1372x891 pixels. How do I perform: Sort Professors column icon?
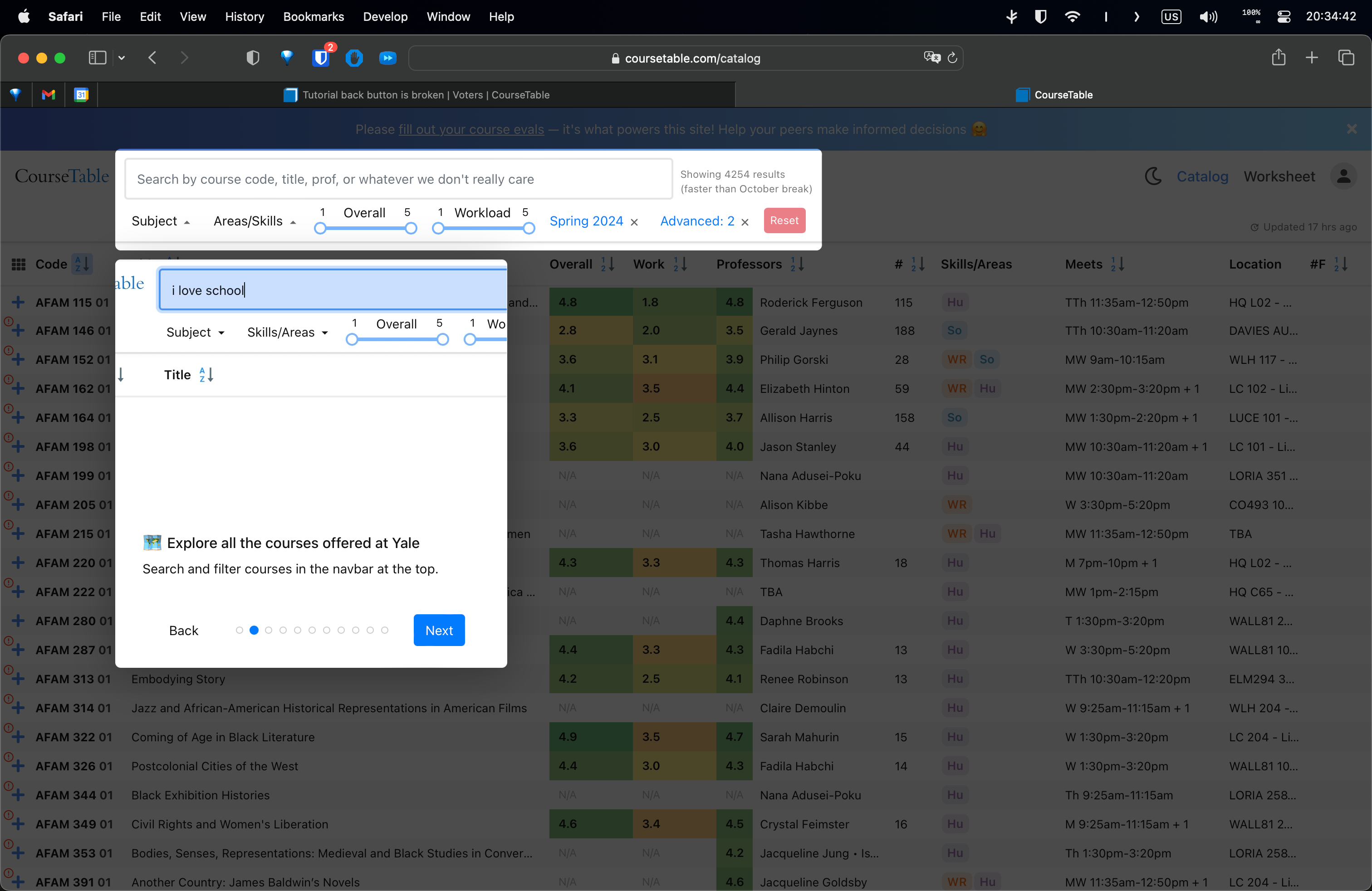click(x=797, y=264)
